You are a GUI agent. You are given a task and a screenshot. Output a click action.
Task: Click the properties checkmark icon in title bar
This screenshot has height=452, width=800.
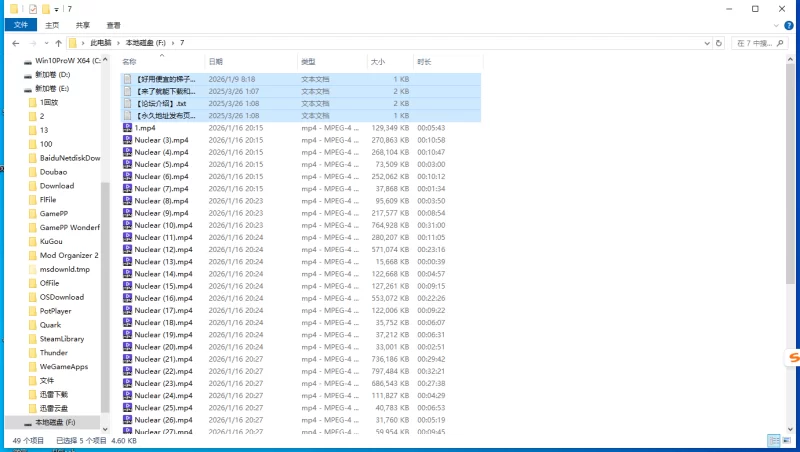pos(33,9)
